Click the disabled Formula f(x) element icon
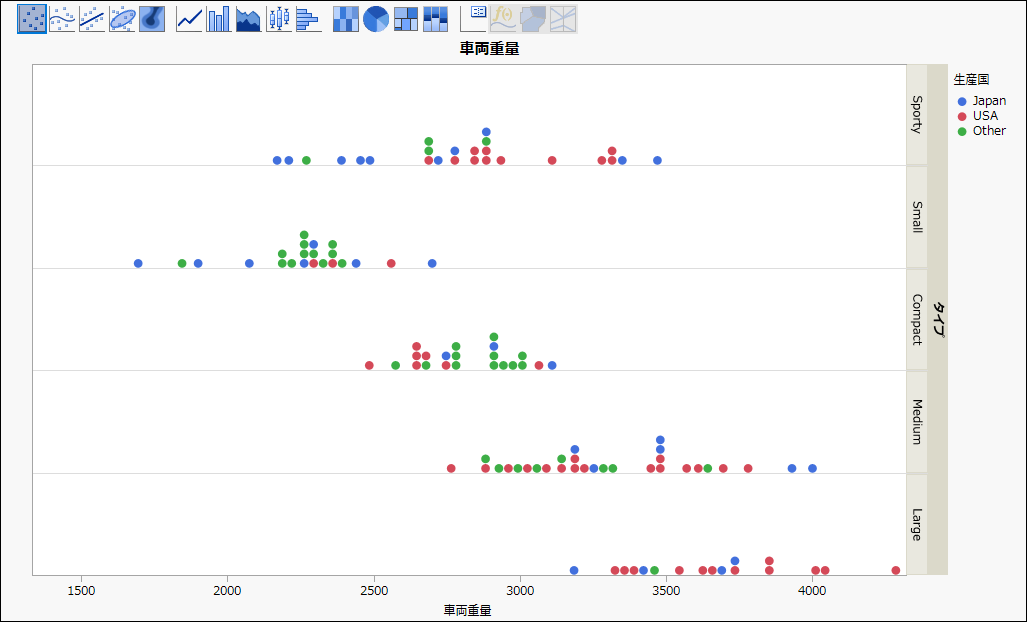The height and width of the screenshot is (622, 1027). (x=504, y=19)
